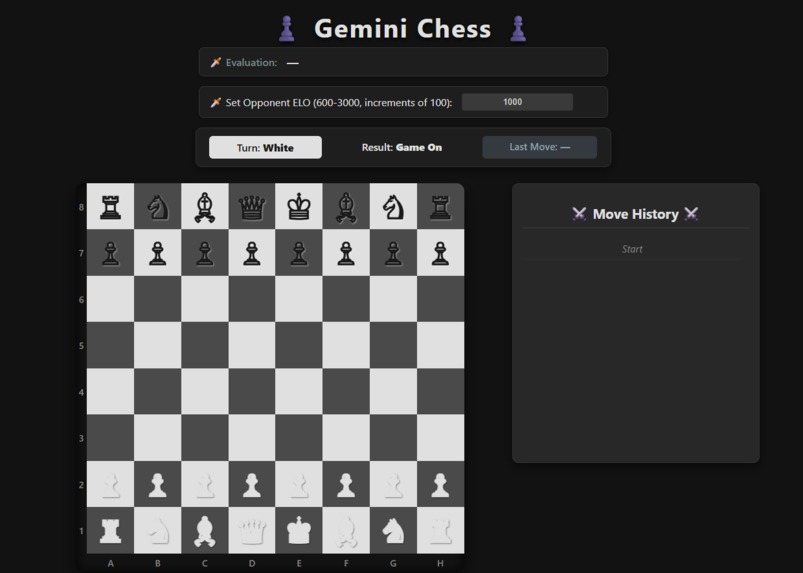Click the black pawn on H7
The height and width of the screenshot is (573, 803).
pyautogui.click(x=440, y=253)
